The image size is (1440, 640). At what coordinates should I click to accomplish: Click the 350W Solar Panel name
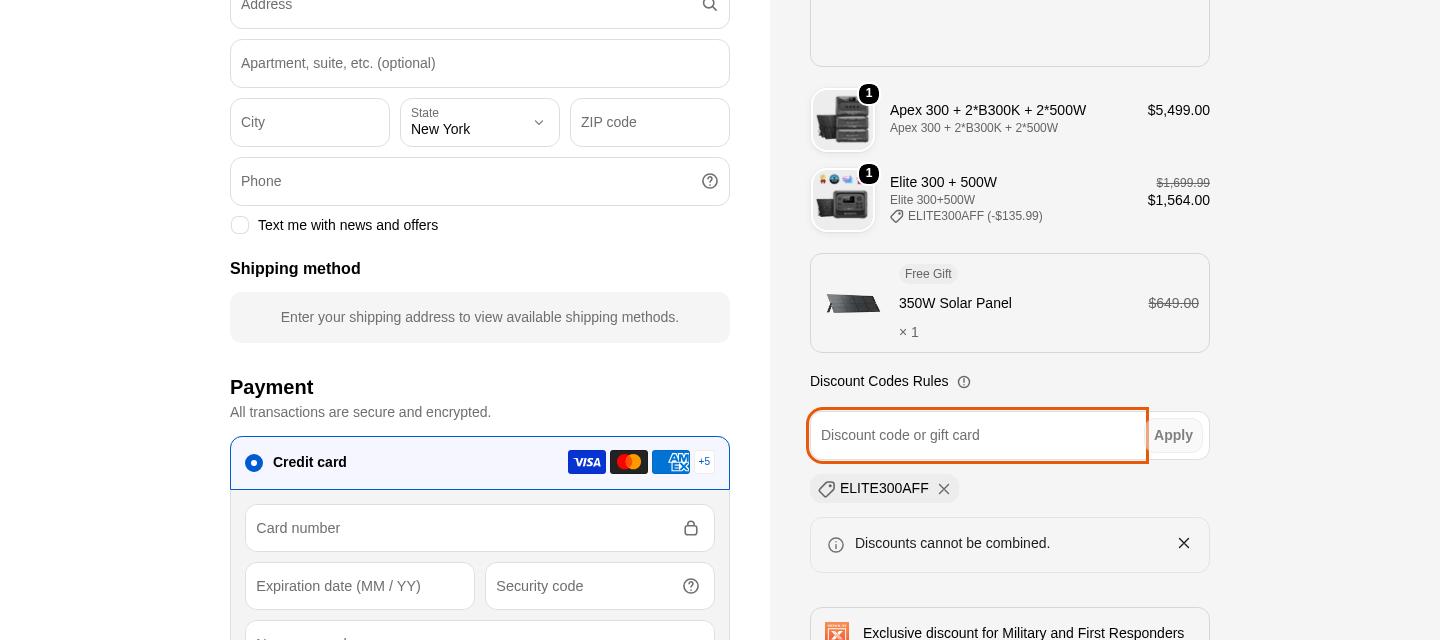[x=955, y=303]
